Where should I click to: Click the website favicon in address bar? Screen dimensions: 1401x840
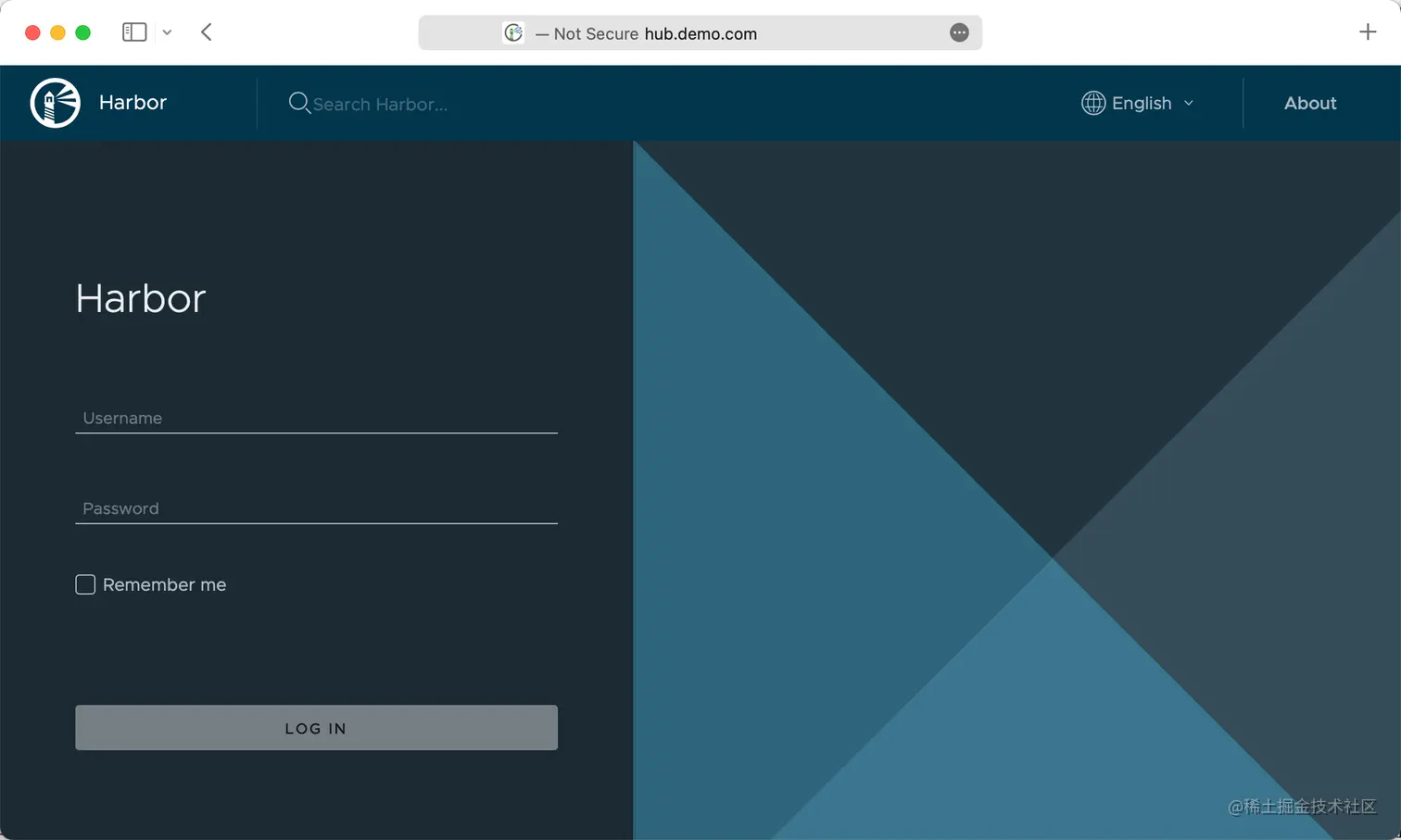pyautogui.click(x=513, y=32)
